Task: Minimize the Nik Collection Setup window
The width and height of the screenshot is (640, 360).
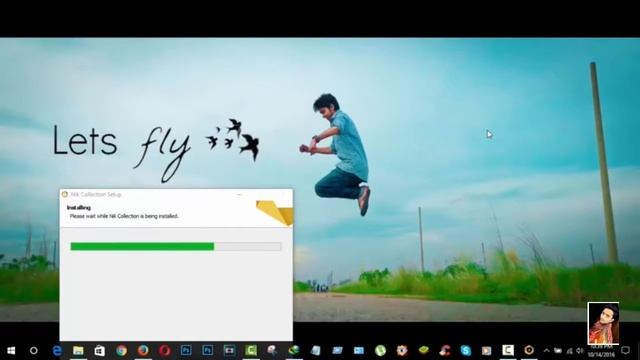Action: 240,195
